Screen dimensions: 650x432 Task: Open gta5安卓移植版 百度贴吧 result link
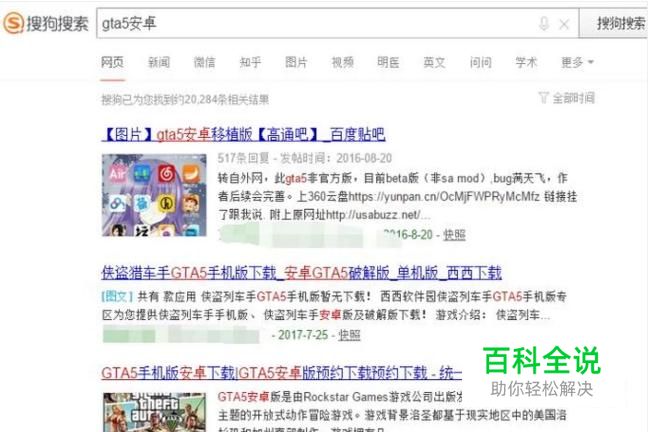(x=243, y=134)
